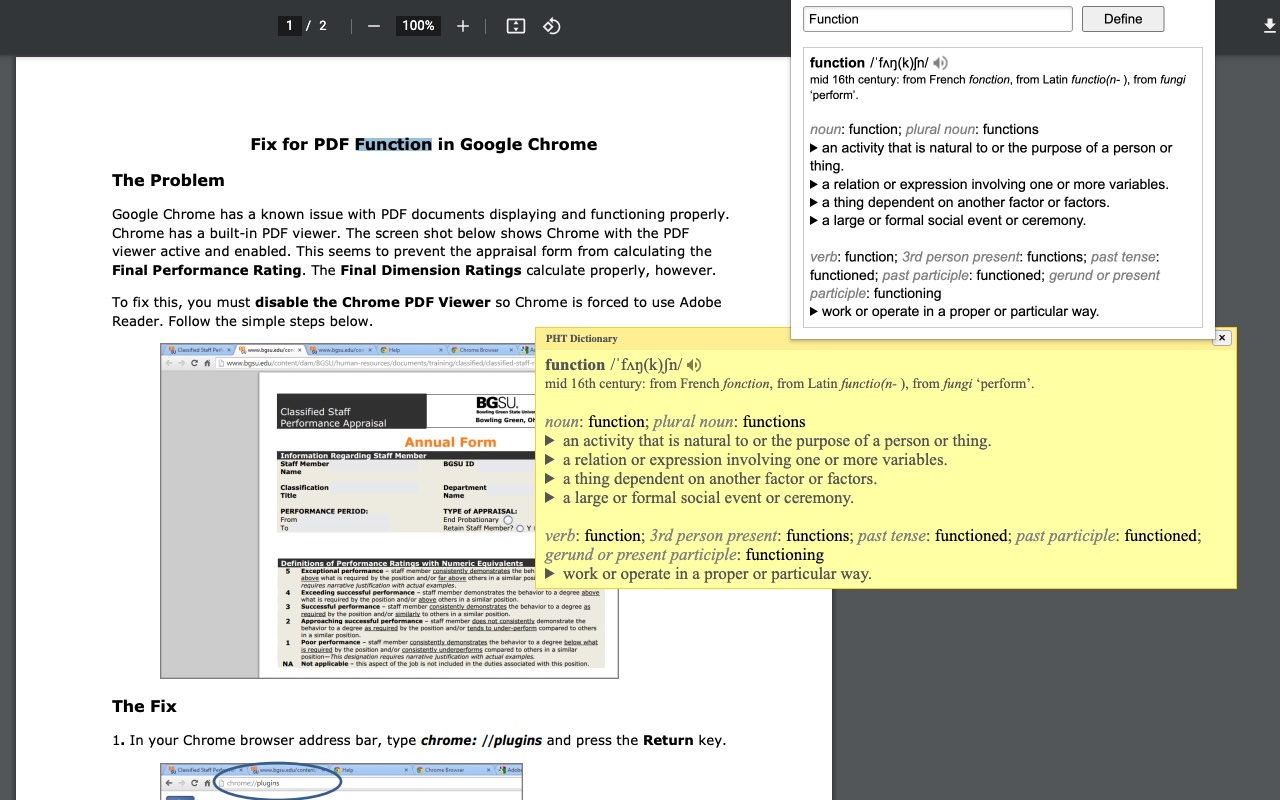Zoom in with the plus button
This screenshot has width=1280, height=800.
point(463,26)
